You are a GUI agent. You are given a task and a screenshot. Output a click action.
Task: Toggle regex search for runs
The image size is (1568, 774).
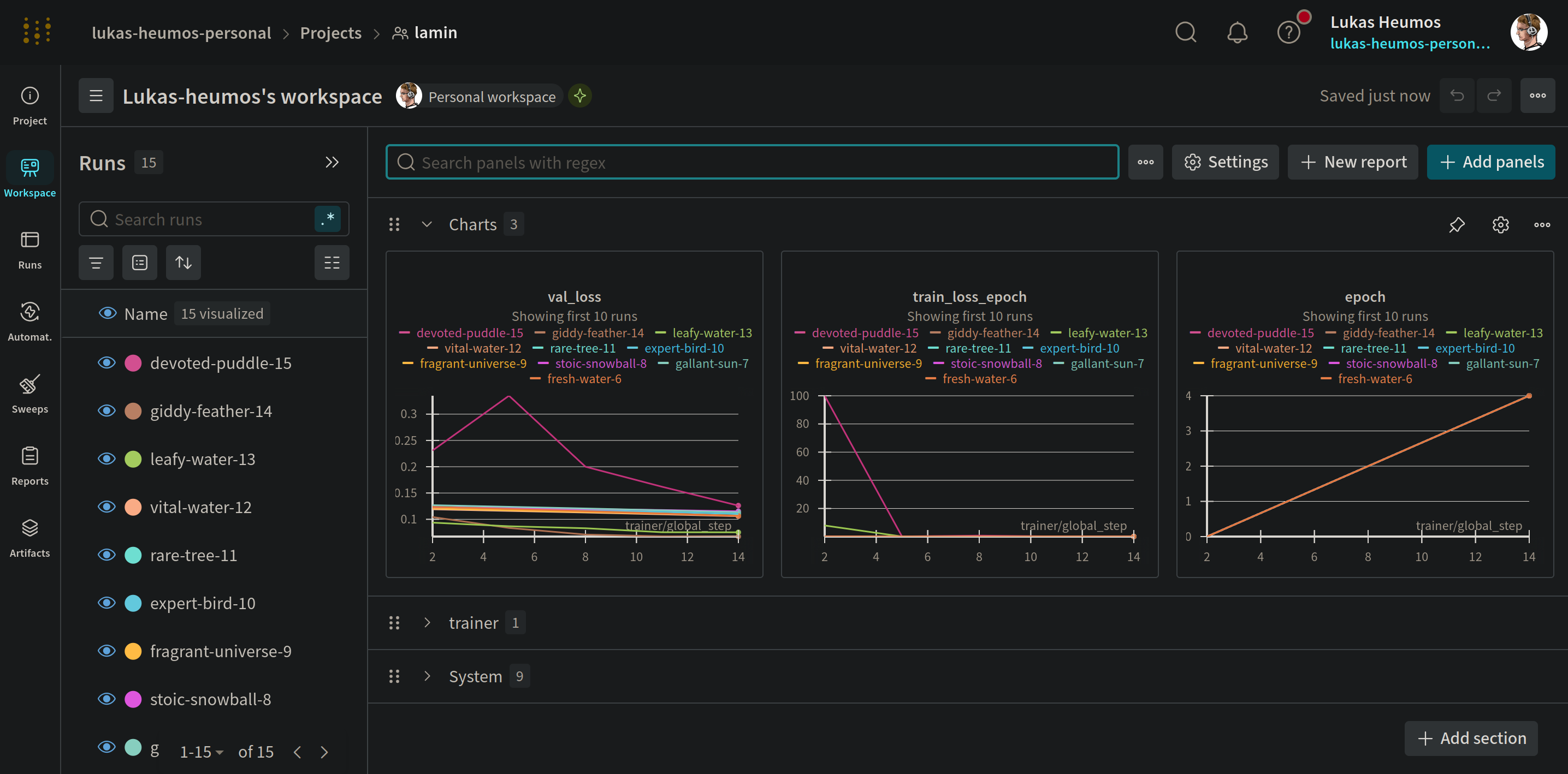[328, 219]
